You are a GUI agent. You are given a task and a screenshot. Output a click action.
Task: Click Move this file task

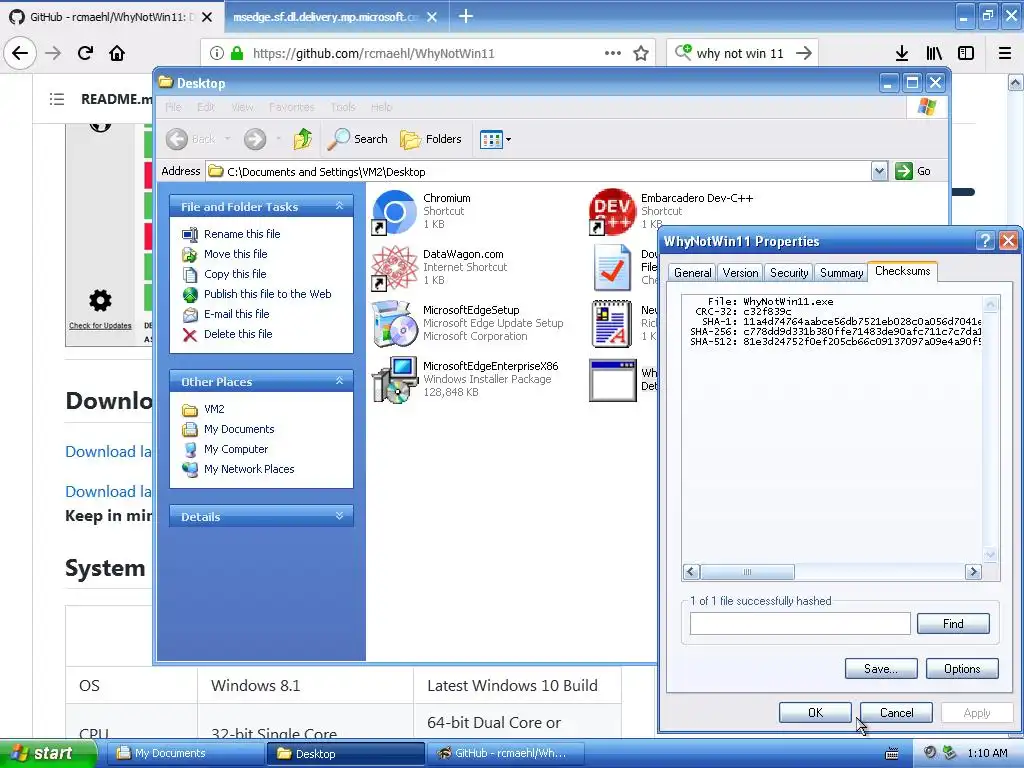pos(235,254)
